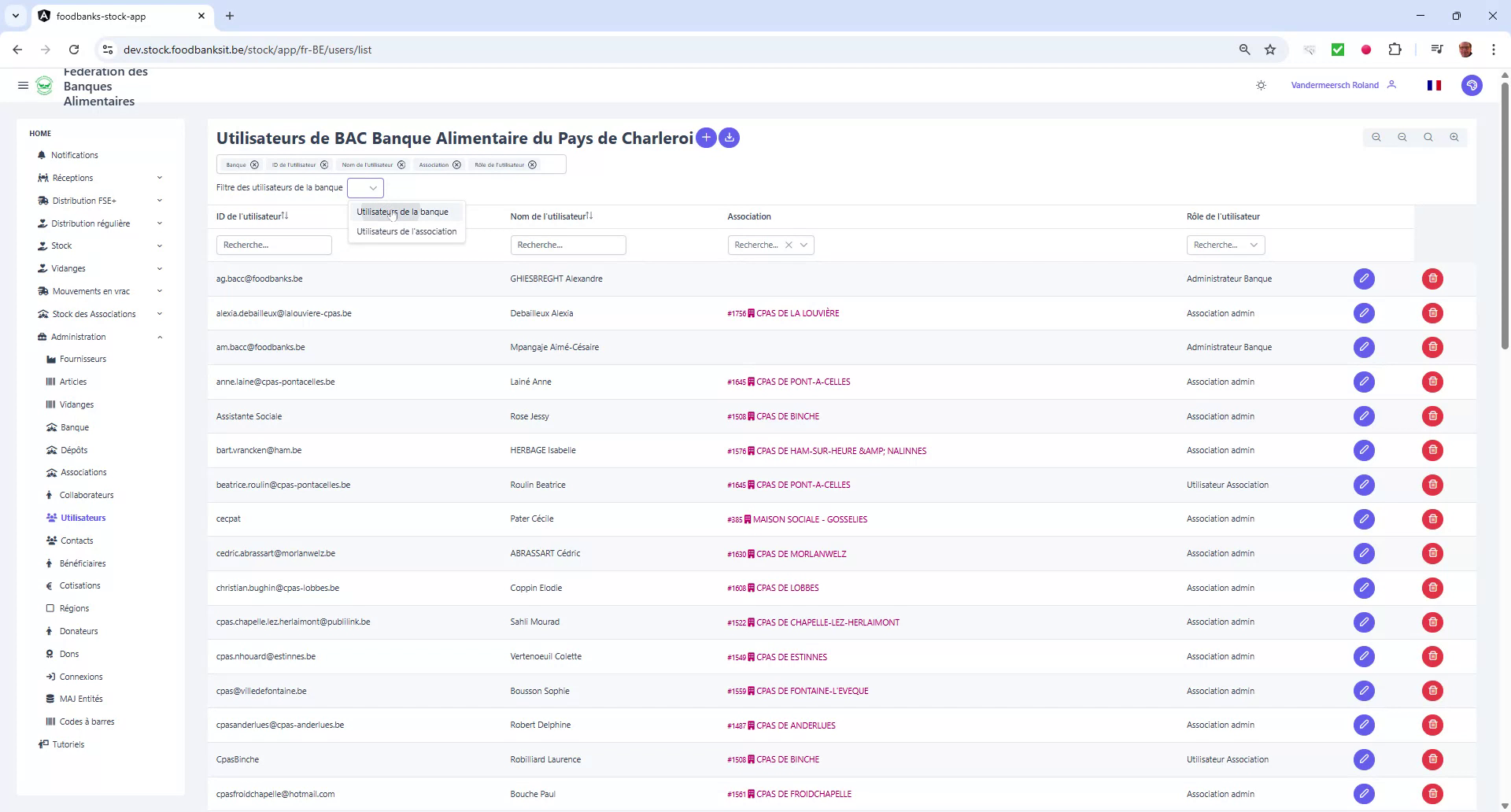Type in the Nom de l'utilisateur search field
The image size is (1511, 812).
[568, 245]
